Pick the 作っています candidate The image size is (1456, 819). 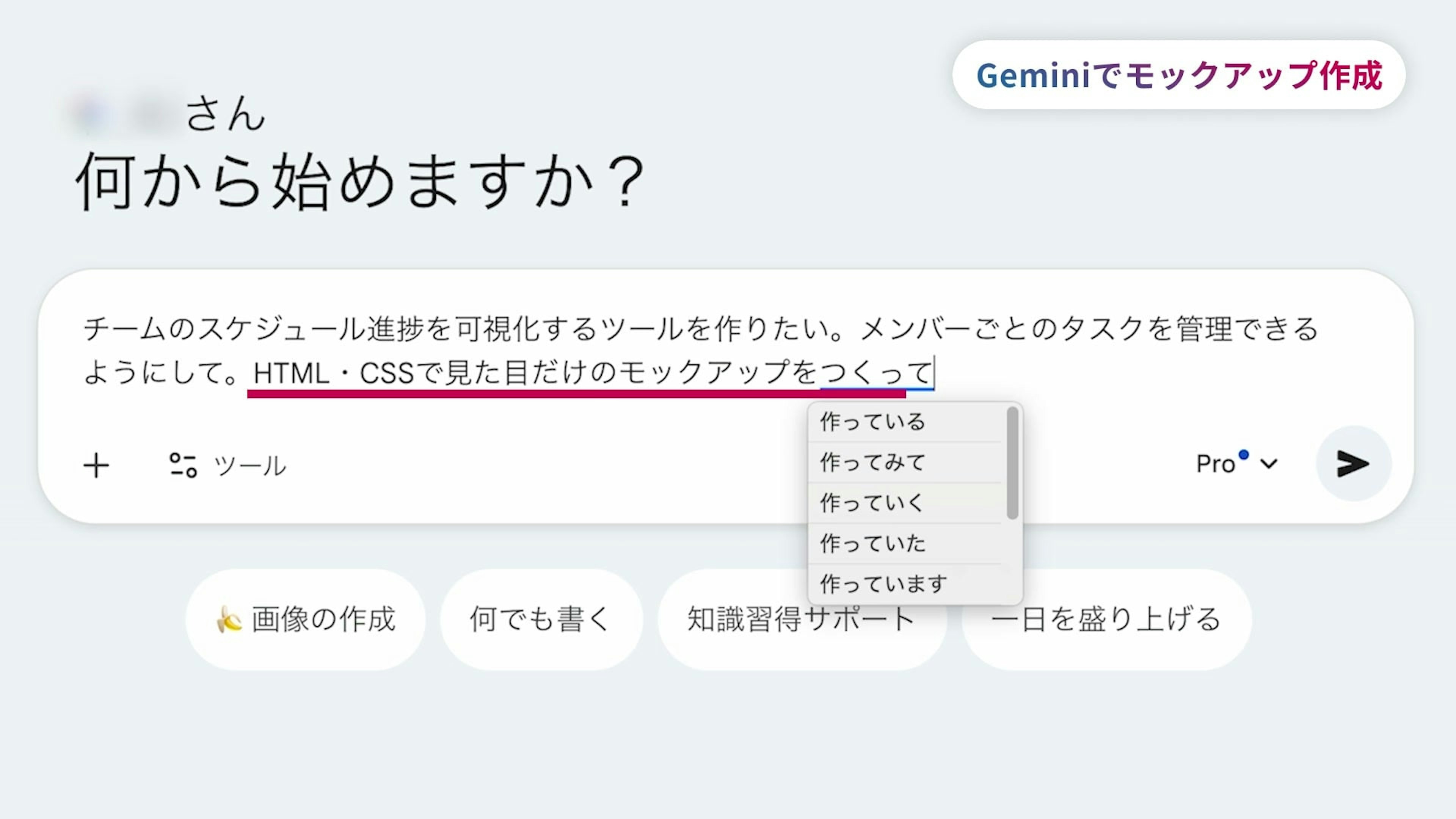[x=883, y=584]
